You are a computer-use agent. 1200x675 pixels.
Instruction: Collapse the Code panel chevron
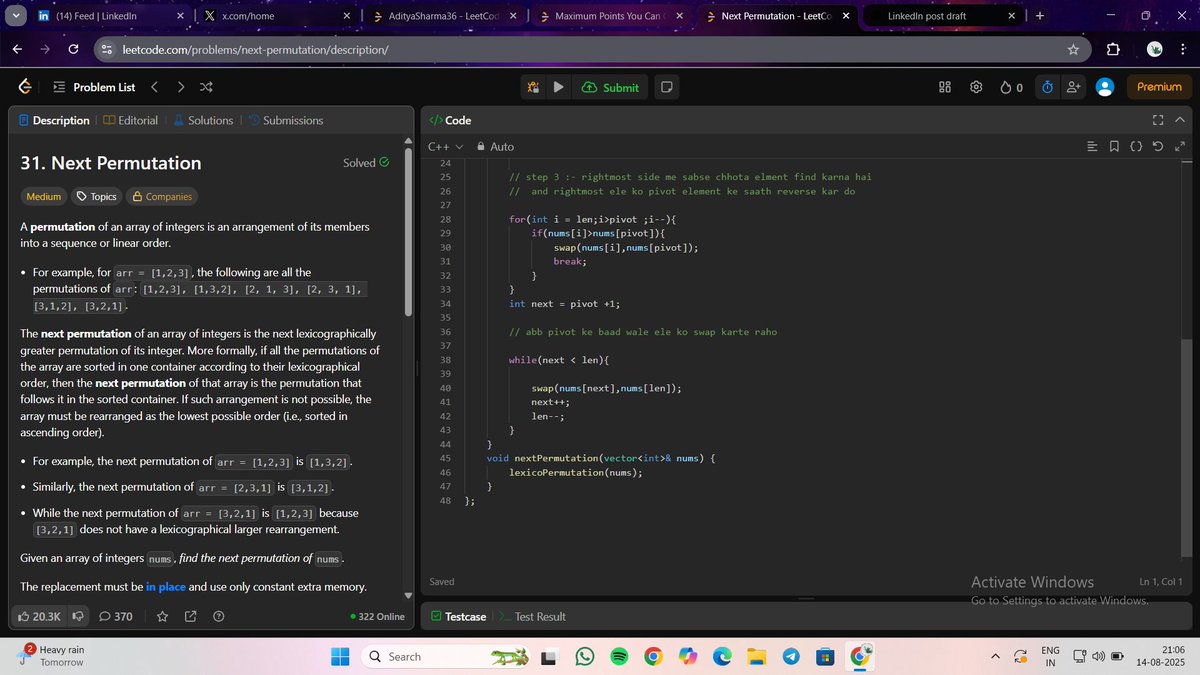1180,120
